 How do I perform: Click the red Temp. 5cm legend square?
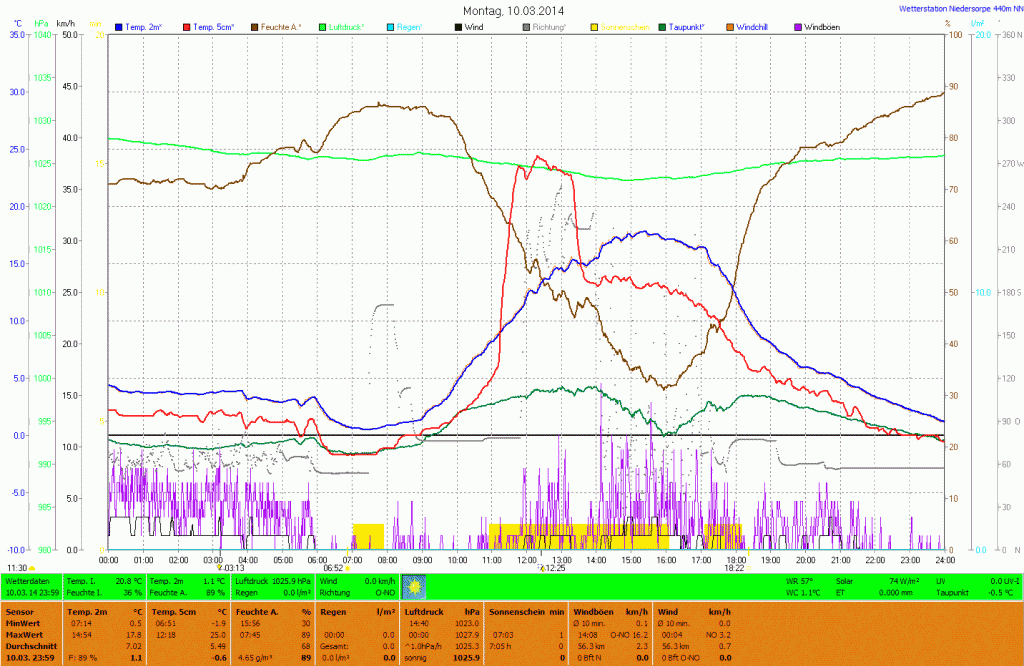[x=187, y=27]
